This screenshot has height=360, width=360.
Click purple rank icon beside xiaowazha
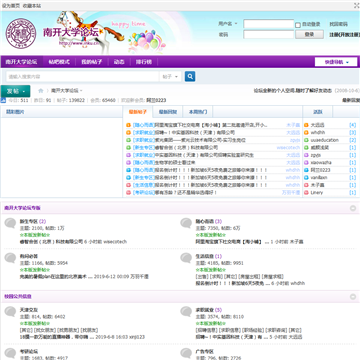point(306,163)
